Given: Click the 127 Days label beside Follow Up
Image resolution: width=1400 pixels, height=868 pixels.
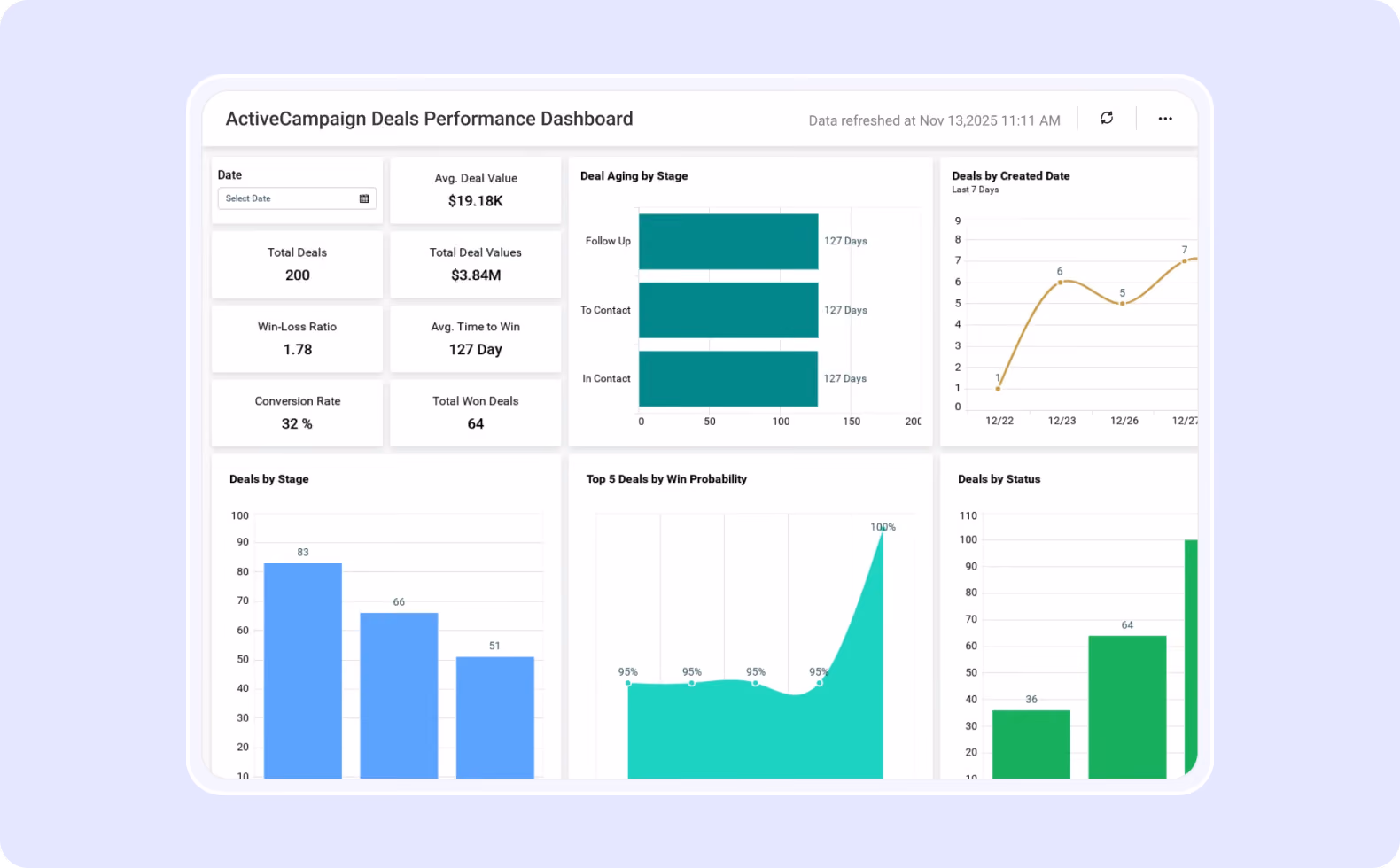Looking at the screenshot, I should pyautogui.click(x=845, y=241).
